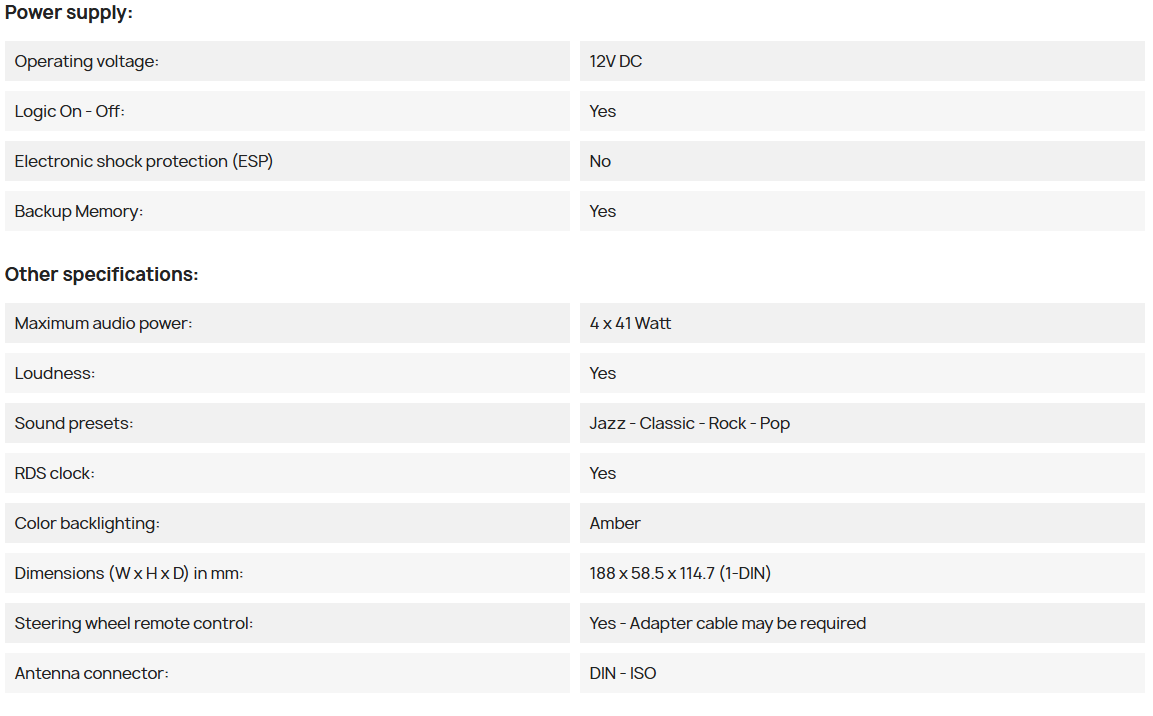This screenshot has width=1153, height=716.
Task: Click the 4 x 41 Watt value
Action: click(x=630, y=323)
